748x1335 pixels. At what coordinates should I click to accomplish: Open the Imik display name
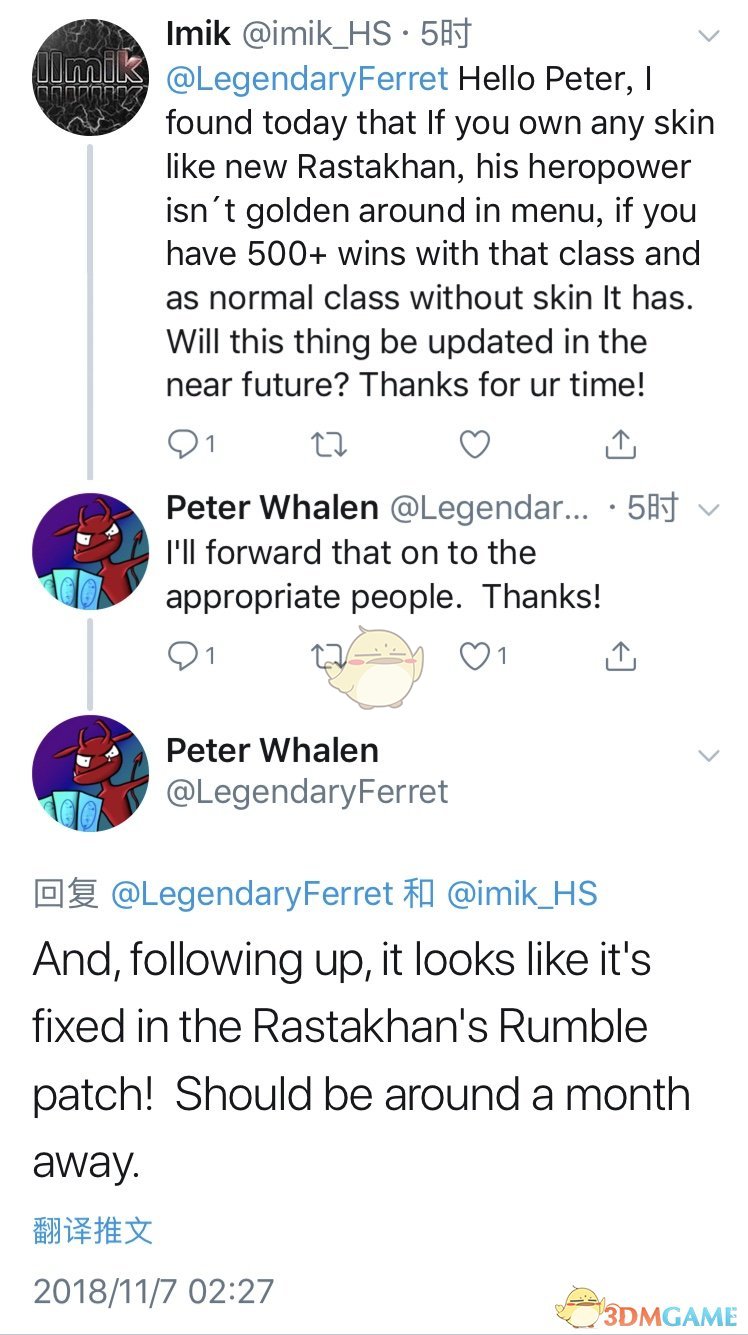click(x=199, y=34)
